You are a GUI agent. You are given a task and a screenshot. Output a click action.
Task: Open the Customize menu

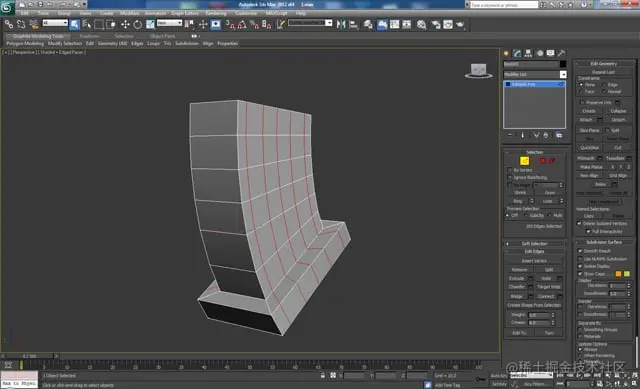pyautogui.click(x=246, y=13)
